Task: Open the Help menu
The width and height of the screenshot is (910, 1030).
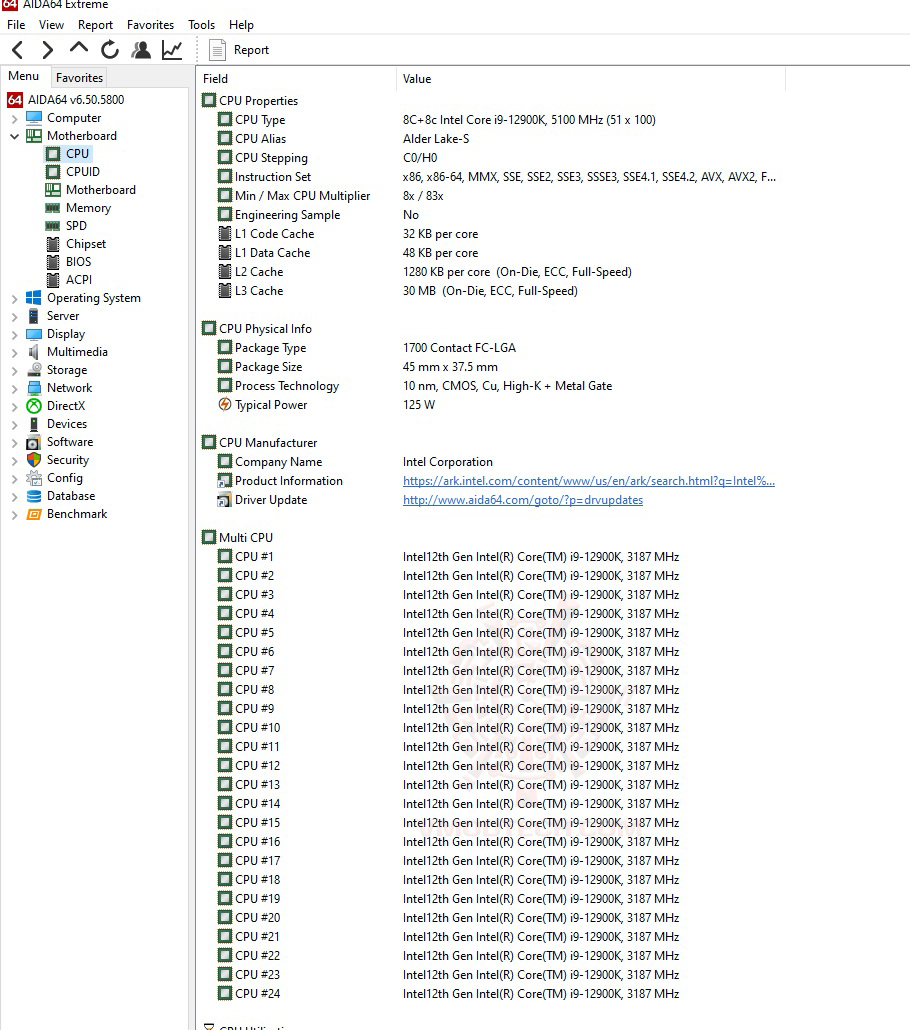Action: 241,25
